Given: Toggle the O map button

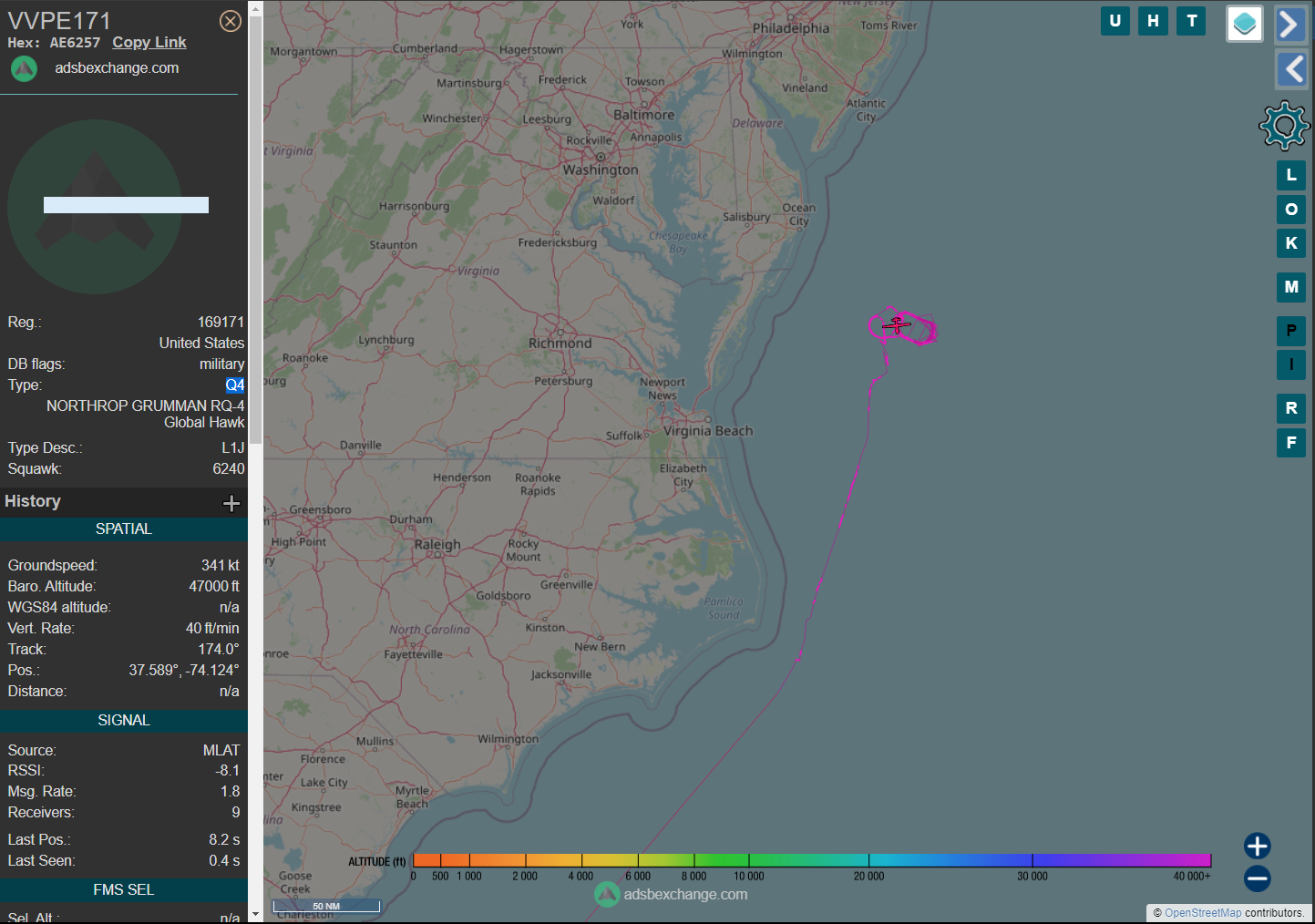Looking at the screenshot, I should point(1291,210).
